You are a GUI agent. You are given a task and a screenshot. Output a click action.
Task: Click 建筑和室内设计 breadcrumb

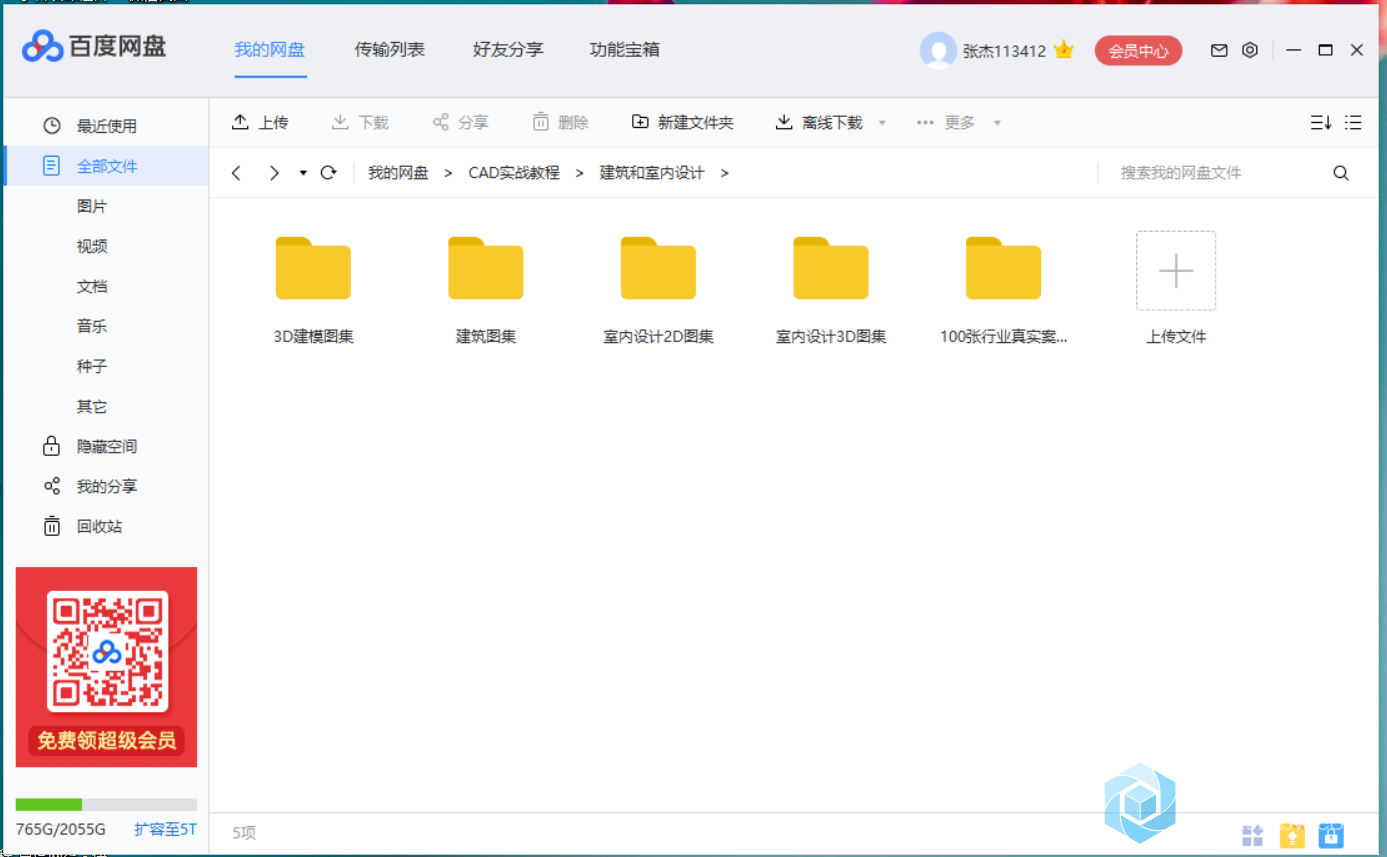(652, 173)
